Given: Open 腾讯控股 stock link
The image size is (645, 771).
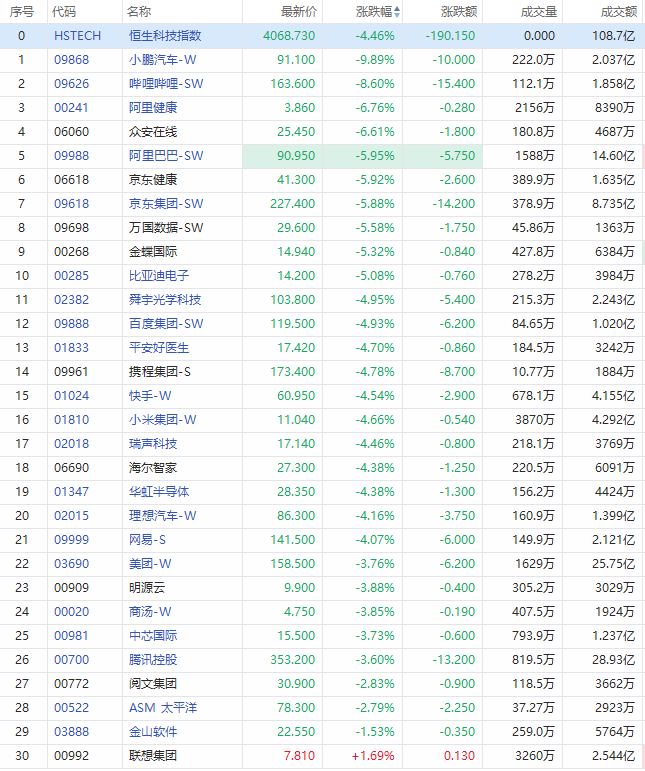Looking at the screenshot, I should click(x=153, y=660).
